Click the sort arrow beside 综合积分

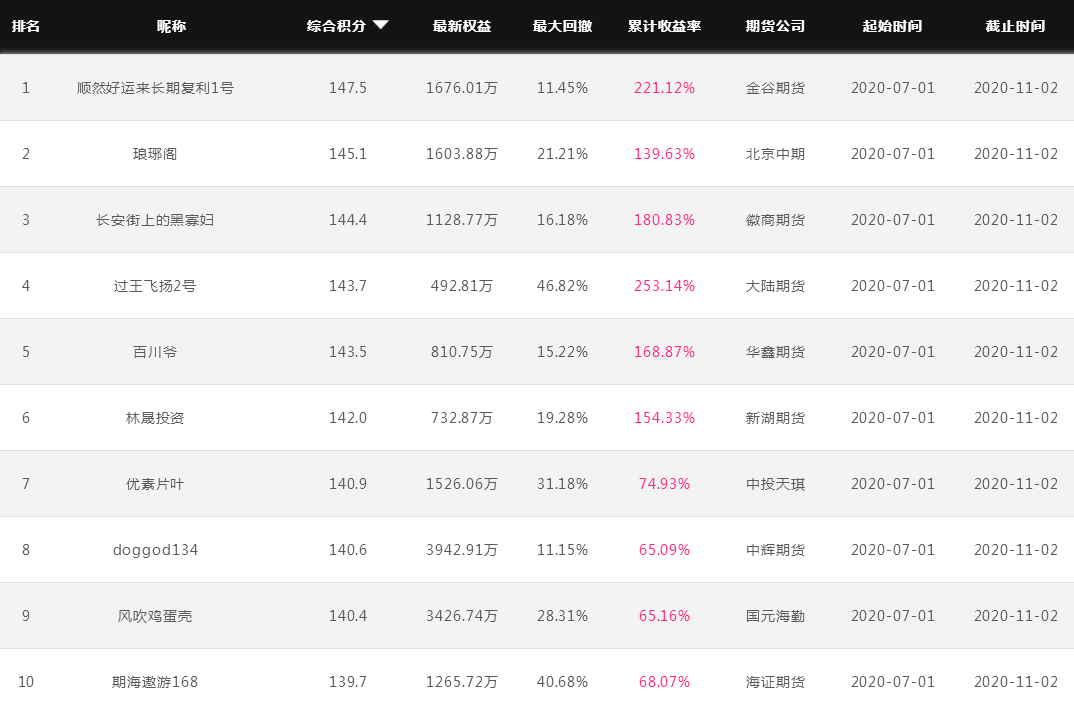[380, 25]
